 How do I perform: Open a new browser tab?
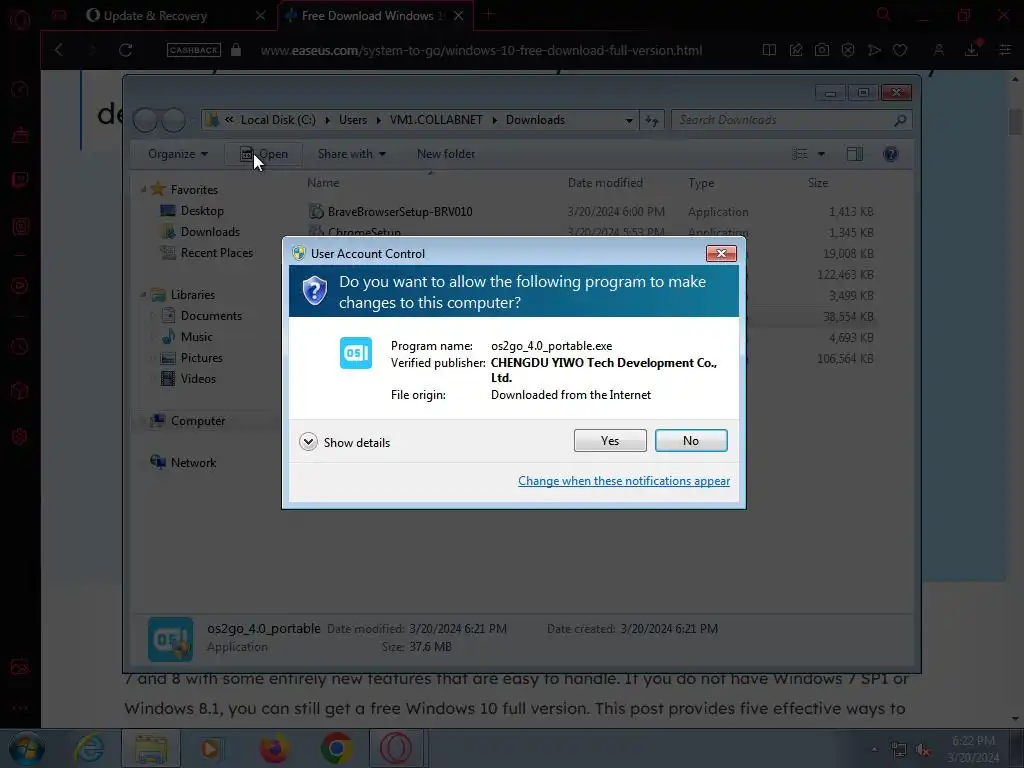pyautogui.click(x=488, y=14)
